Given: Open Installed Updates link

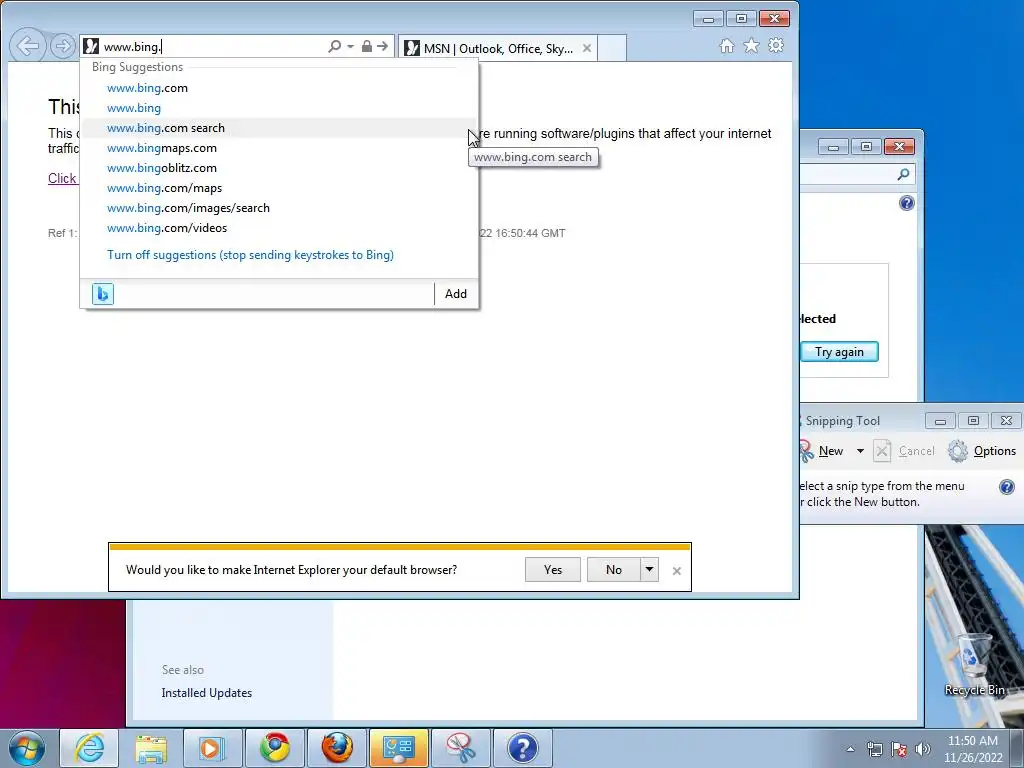Looking at the screenshot, I should [x=206, y=693].
